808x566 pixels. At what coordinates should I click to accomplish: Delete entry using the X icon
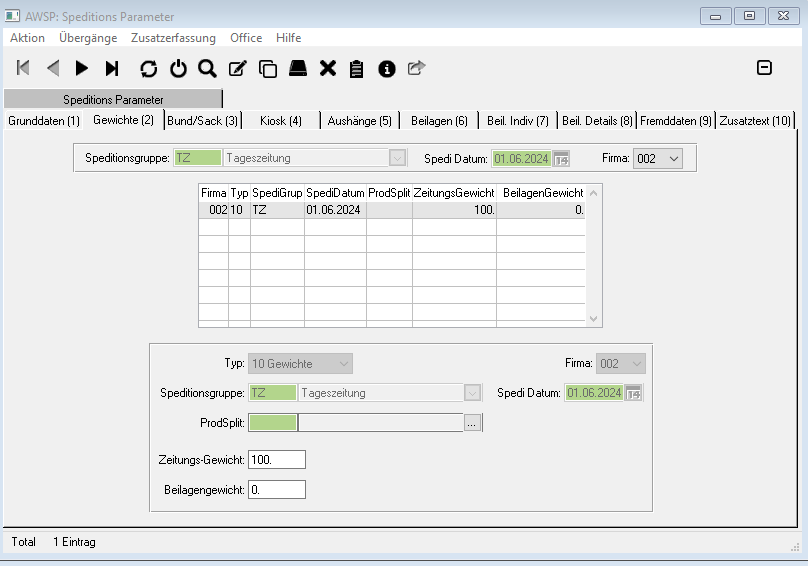tap(327, 68)
